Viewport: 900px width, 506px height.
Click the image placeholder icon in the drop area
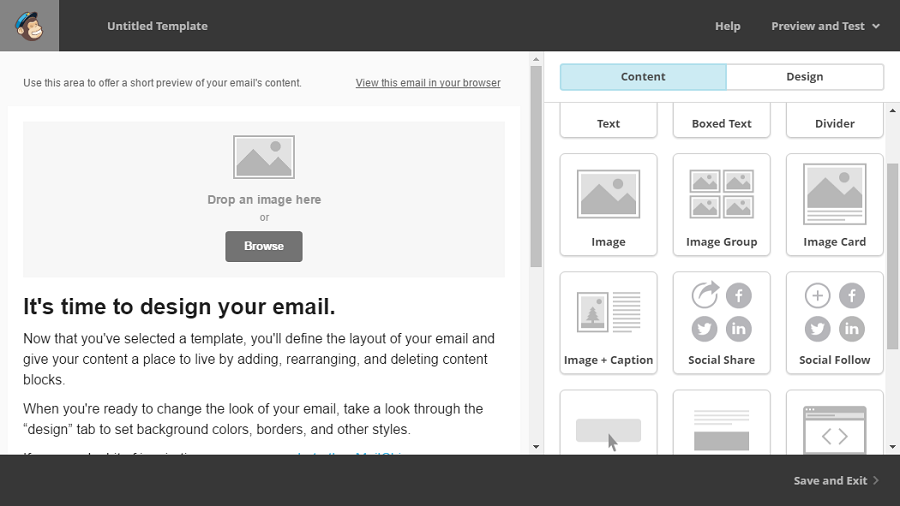(x=264, y=157)
